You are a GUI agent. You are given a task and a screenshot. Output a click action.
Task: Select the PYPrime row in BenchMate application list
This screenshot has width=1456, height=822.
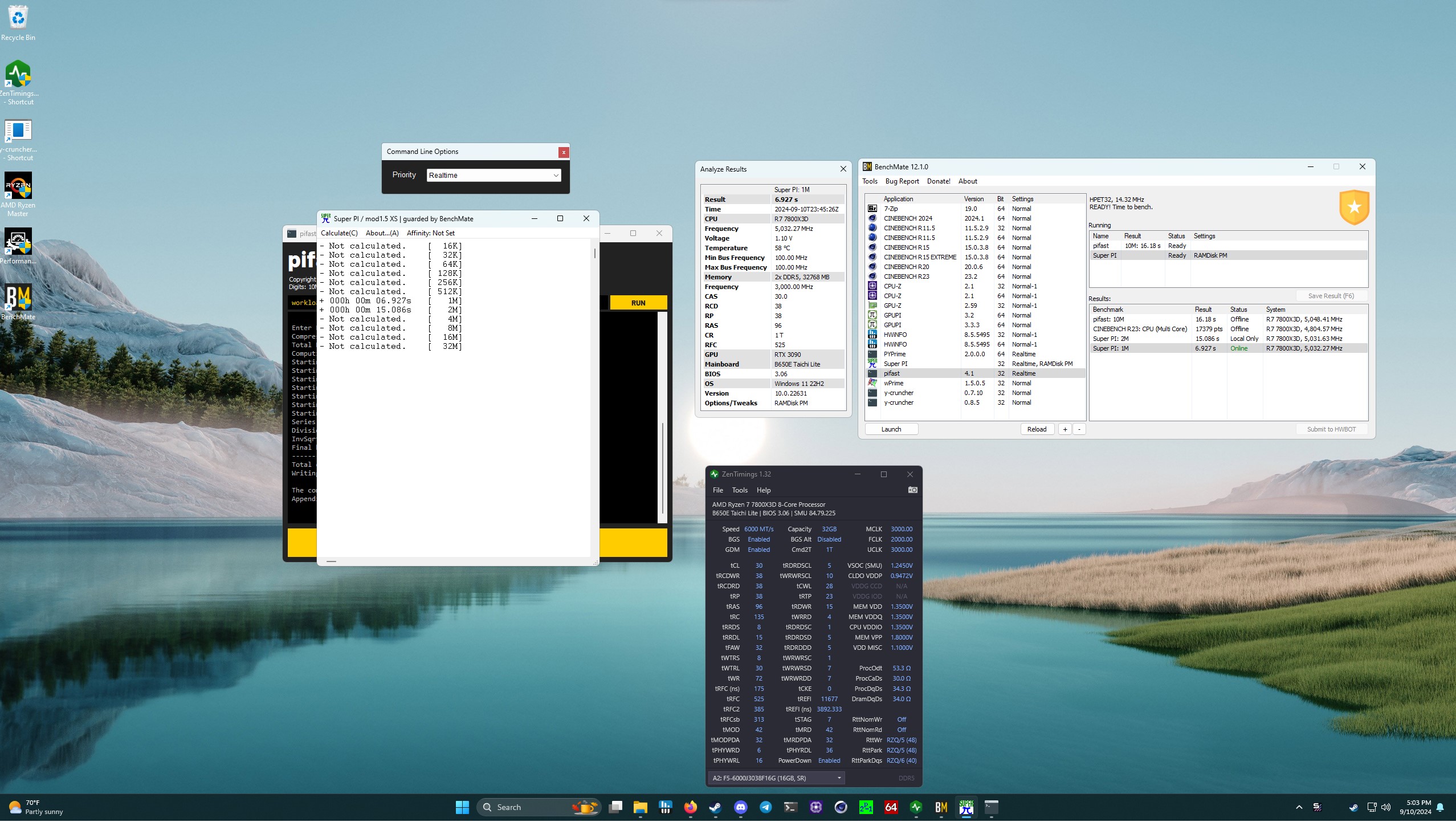click(975, 355)
